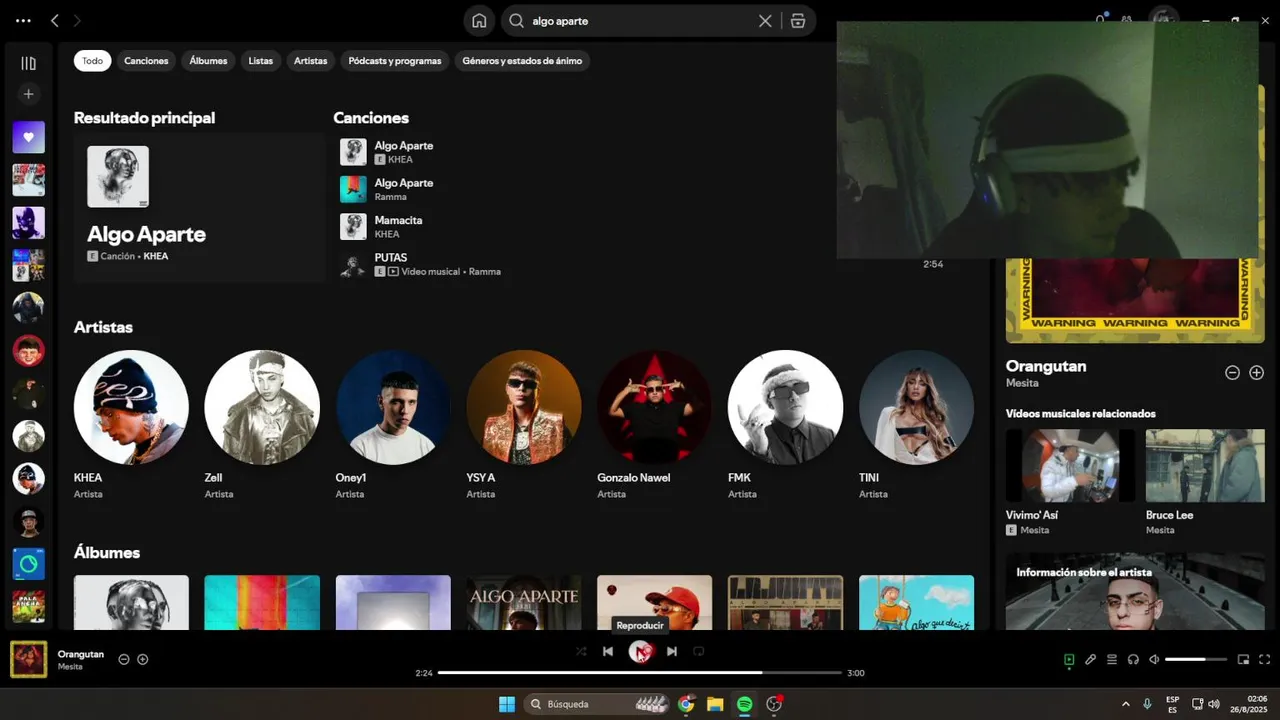Open the mini player icon
The image size is (1280, 720).
pyautogui.click(x=1244, y=660)
